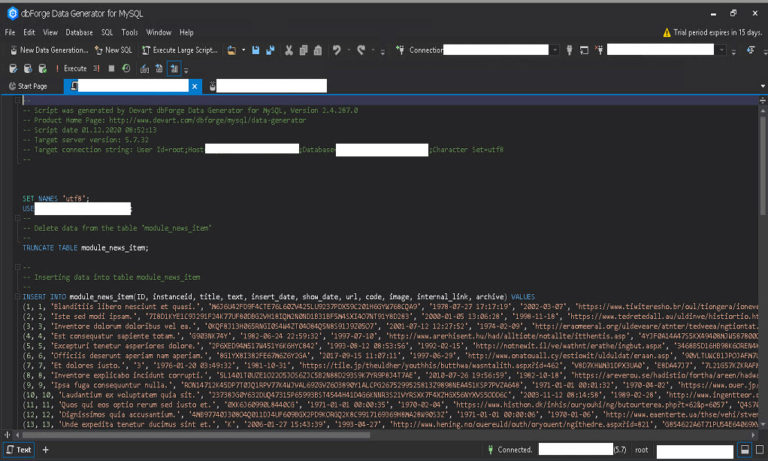
Task: Collapse the Inserting data comment block
Action: point(18,267)
